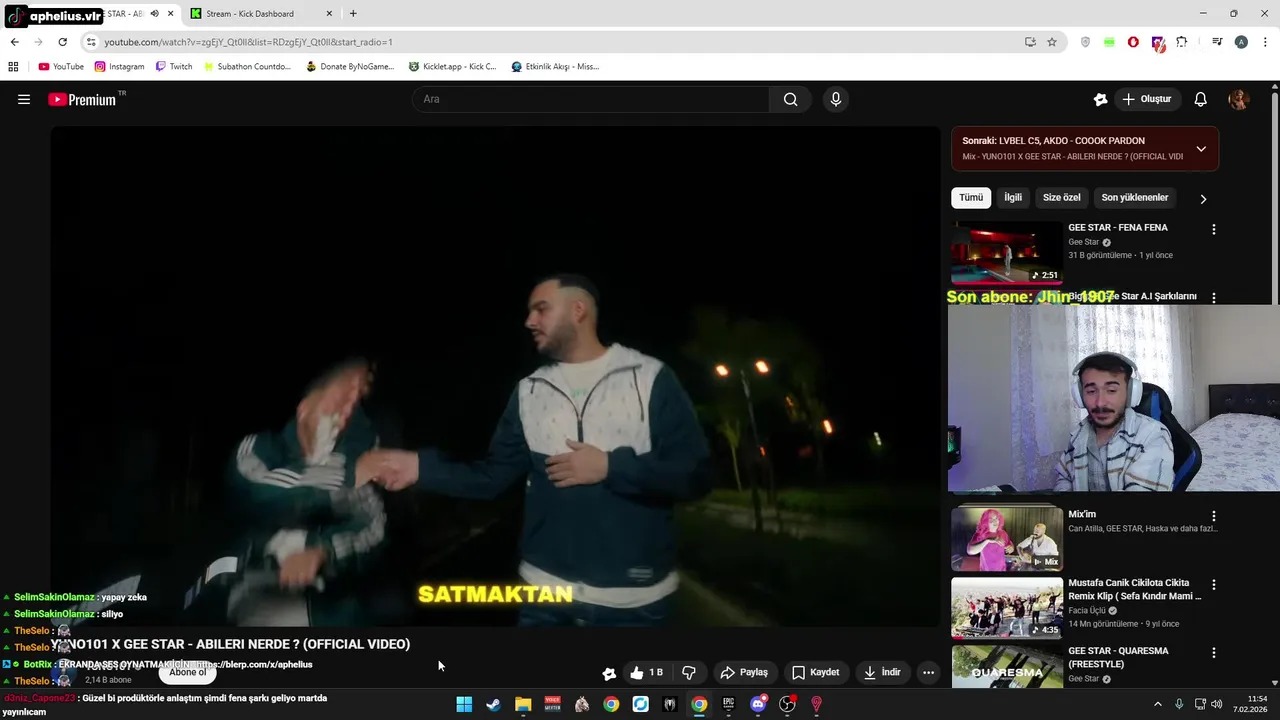1280x720 pixels.
Task: Open Epic Games Launcher from the taskbar
Action: [728, 704]
